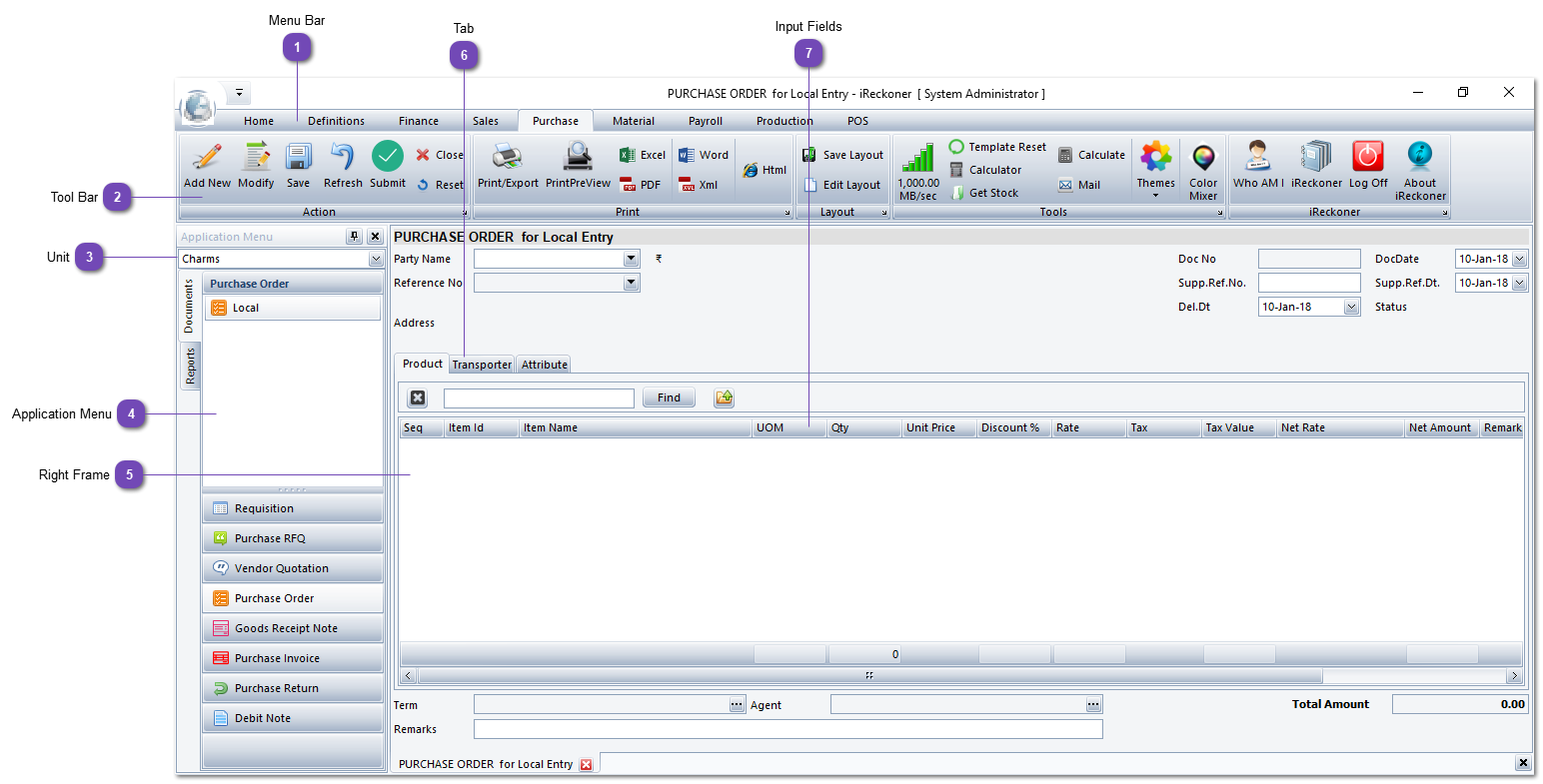Export the document to Excel
This screenshot has width=1543, height=784.
coord(643,155)
